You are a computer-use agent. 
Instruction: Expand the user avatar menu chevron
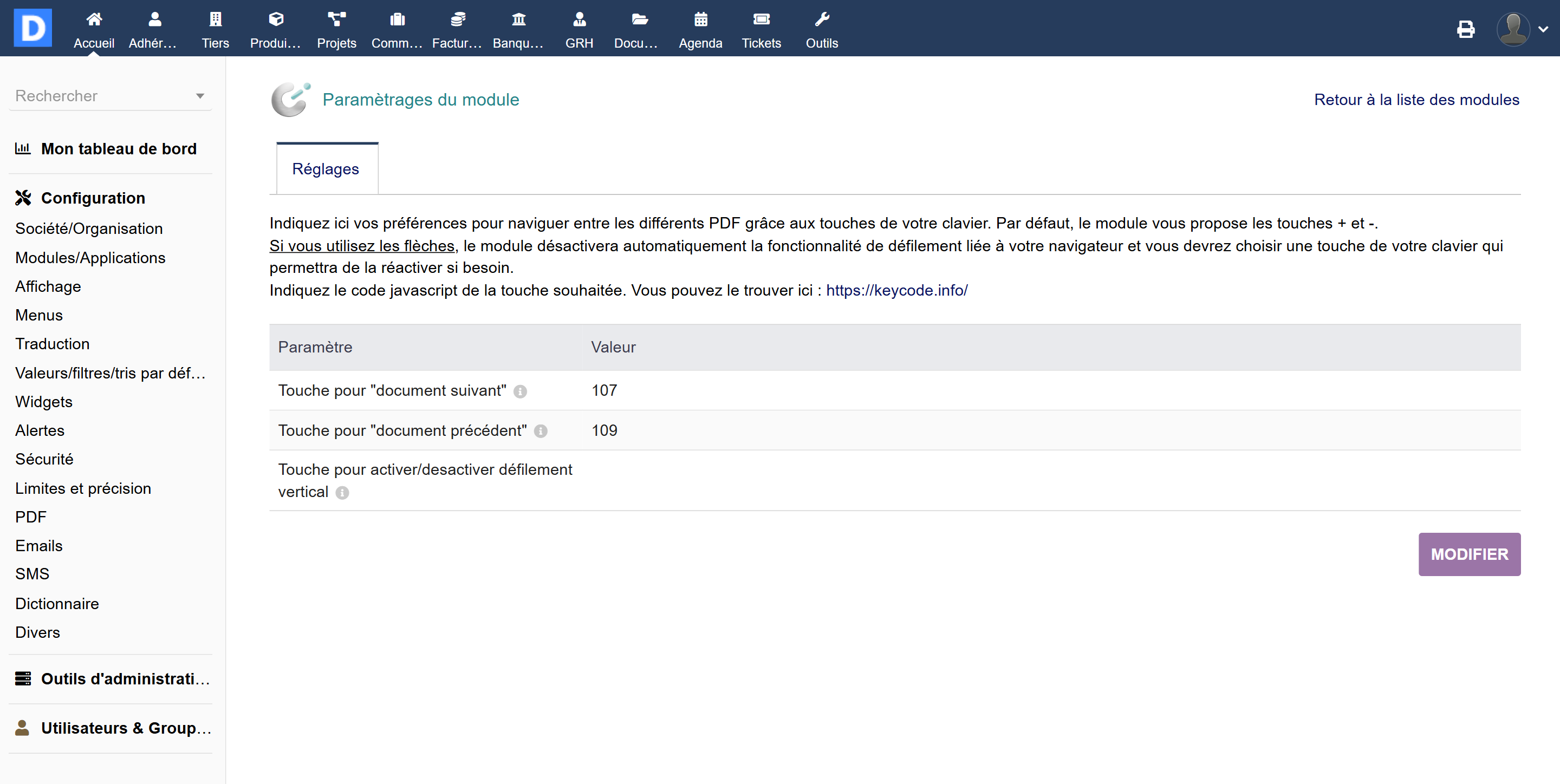(1543, 29)
